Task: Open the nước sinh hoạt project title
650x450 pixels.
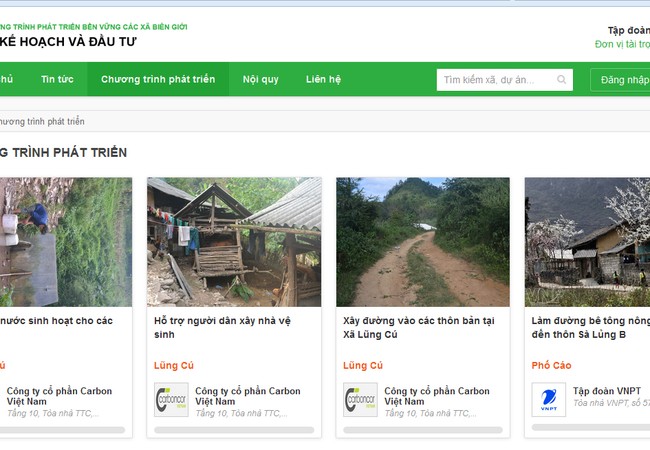Action: [x=56, y=321]
